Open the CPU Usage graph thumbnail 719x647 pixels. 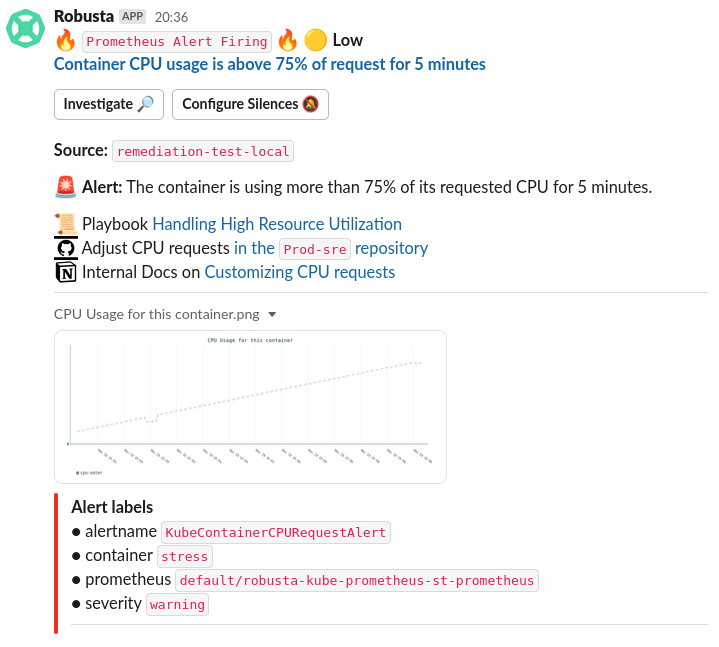click(x=250, y=406)
